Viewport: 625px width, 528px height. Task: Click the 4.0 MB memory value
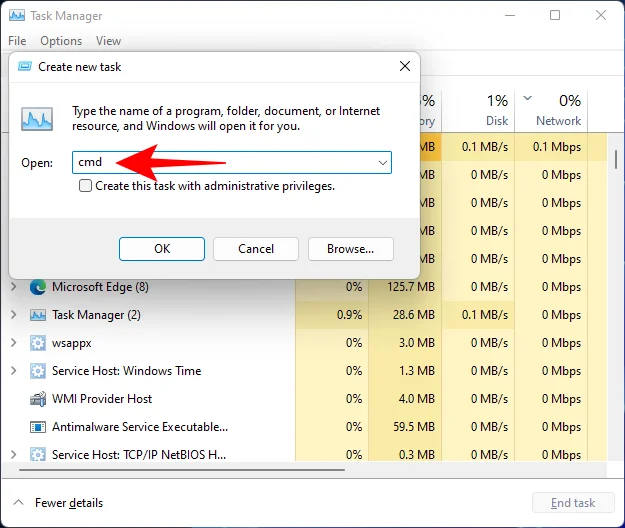pyautogui.click(x=417, y=399)
